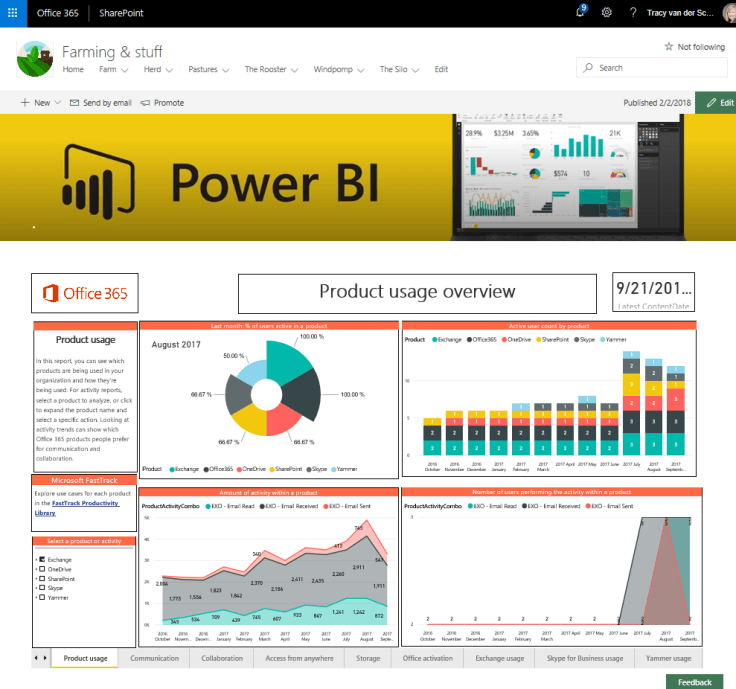
Task: Open the notifications bell
Action: (581, 12)
